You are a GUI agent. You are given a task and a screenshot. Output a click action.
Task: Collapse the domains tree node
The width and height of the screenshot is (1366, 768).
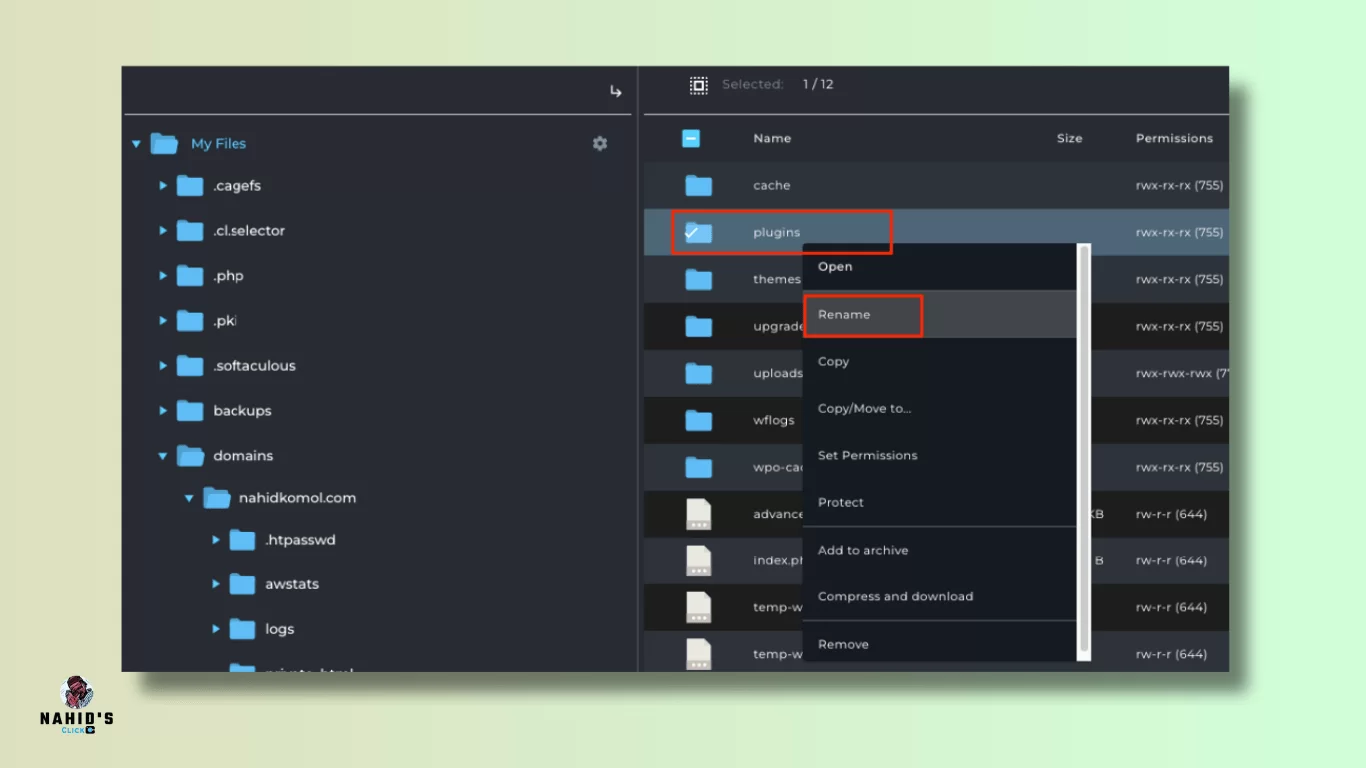163,456
